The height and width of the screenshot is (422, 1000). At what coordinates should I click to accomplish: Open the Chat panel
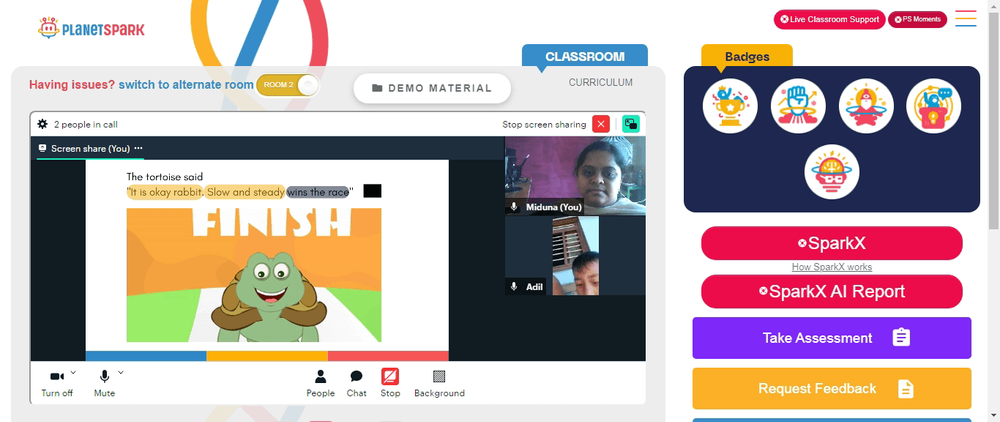click(x=357, y=383)
